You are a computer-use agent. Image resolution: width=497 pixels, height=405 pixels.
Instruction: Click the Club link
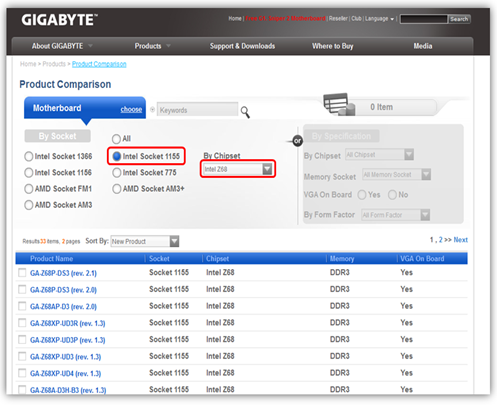(x=356, y=19)
